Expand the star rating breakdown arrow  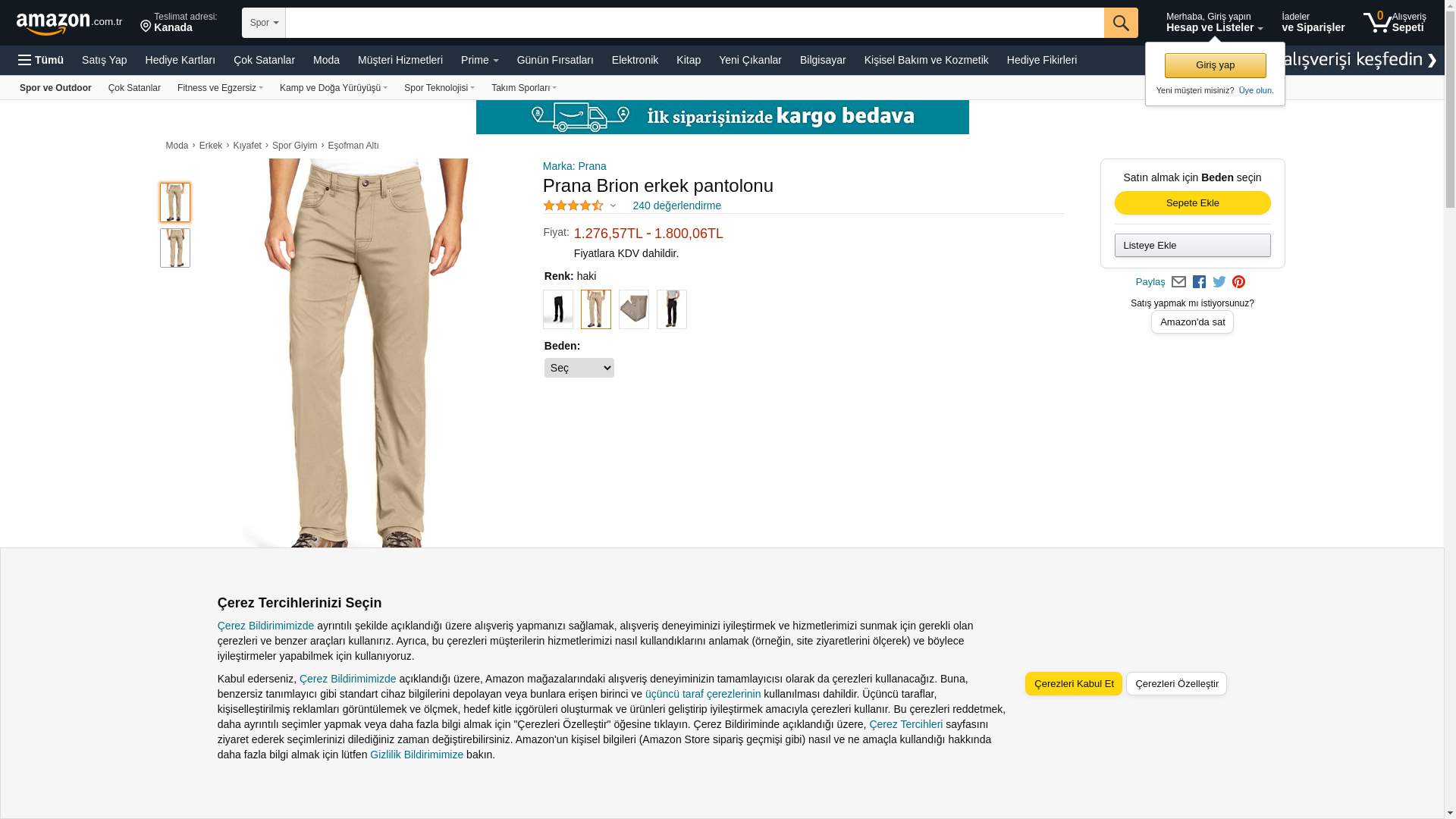click(x=613, y=206)
